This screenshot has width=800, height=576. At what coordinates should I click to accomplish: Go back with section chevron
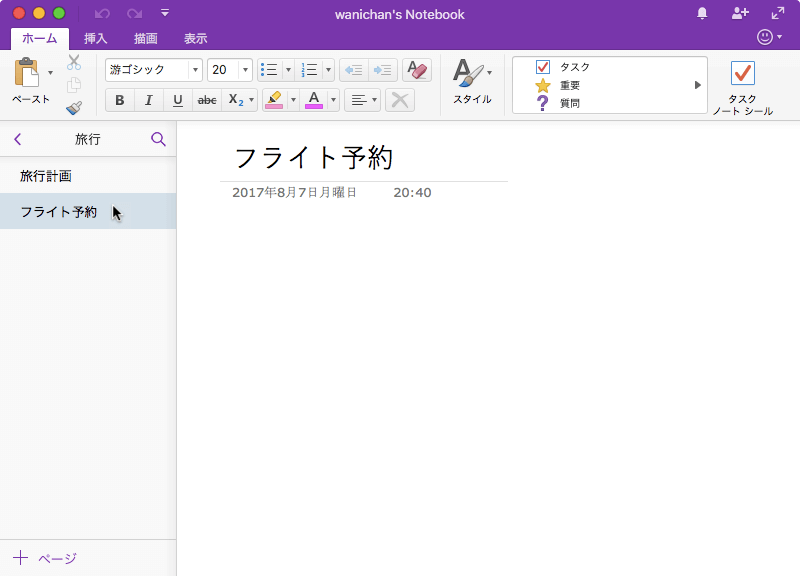click(18, 139)
